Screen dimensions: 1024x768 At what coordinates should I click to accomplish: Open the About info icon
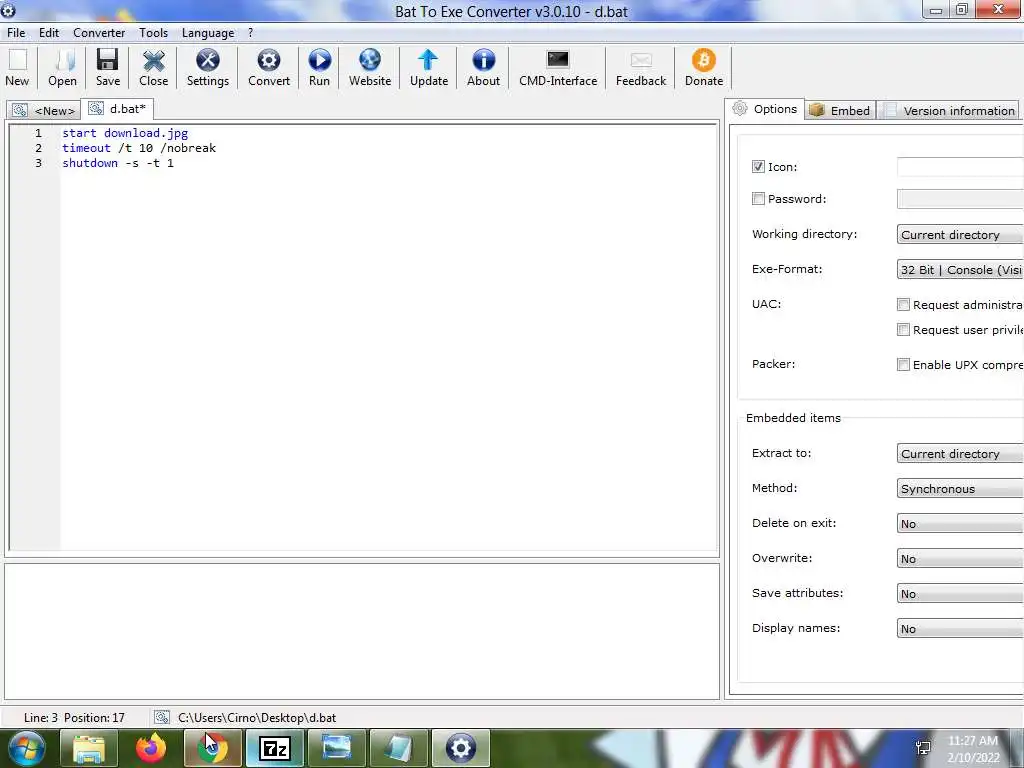click(483, 67)
